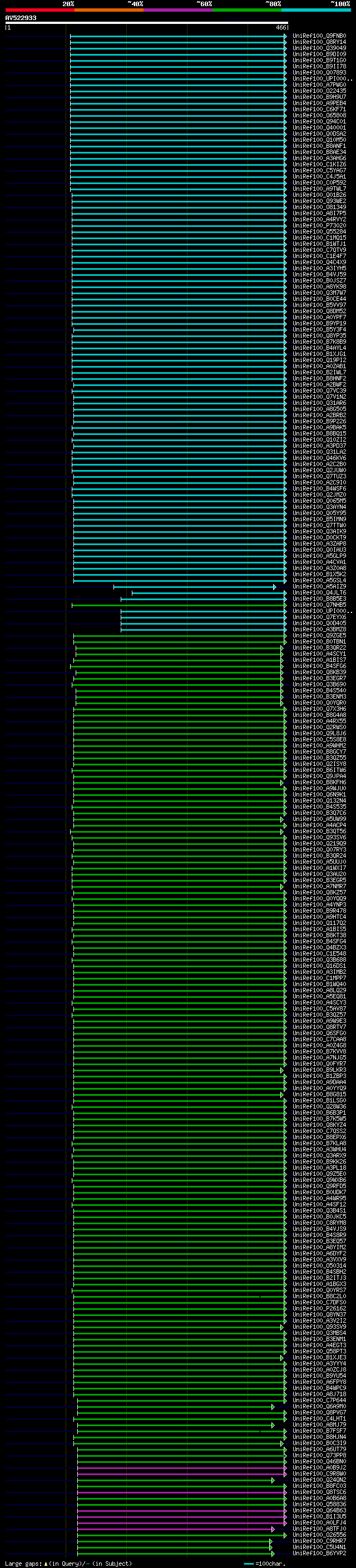Select hit label UniRef100_Q0YQR0
Image resolution: width=356 pixels, height=1568 pixels.
click(319, 703)
